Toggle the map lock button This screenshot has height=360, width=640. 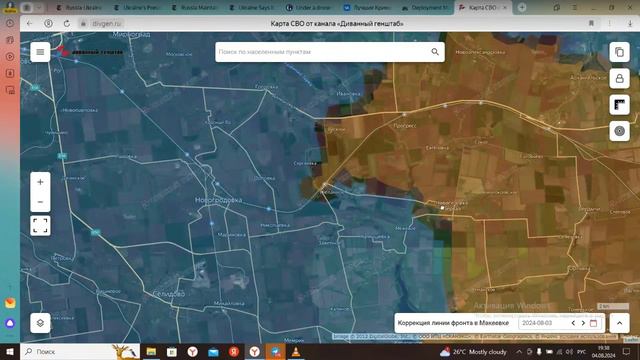coord(619,78)
